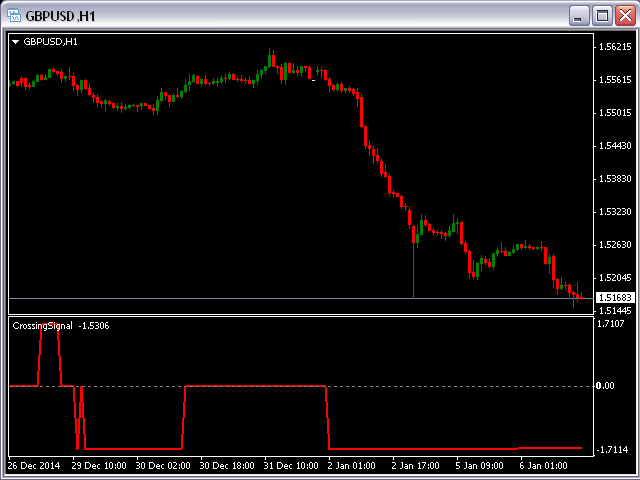Screen dimensions: 640x480
Task: Click price scale value 1.53830
Action: click(615, 179)
